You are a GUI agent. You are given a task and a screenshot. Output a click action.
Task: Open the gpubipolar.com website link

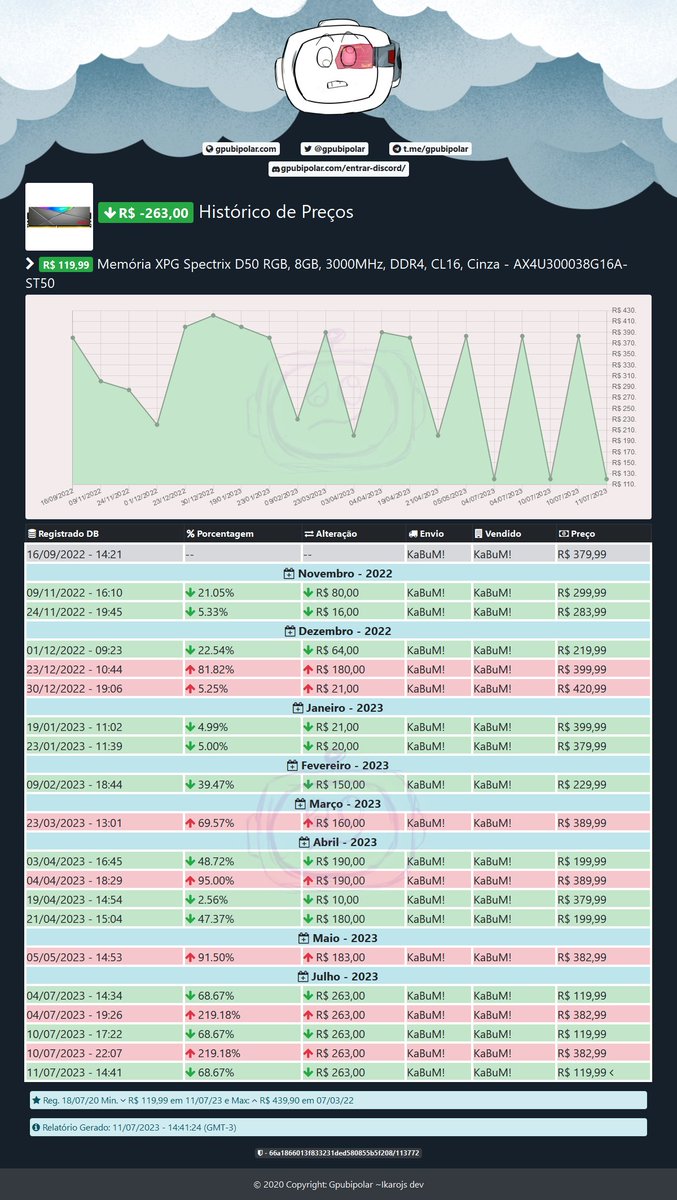click(x=240, y=149)
